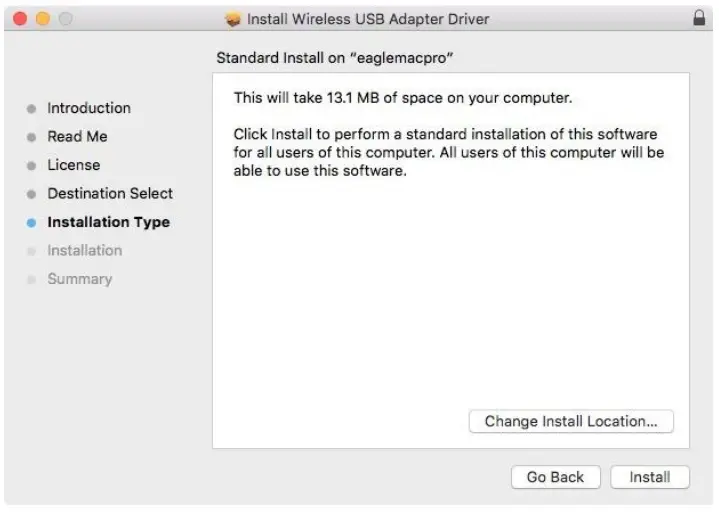The width and height of the screenshot is (719, 512).
Task: Click the Go Back button
Action: pyautogui.click(x=555, y=477)
